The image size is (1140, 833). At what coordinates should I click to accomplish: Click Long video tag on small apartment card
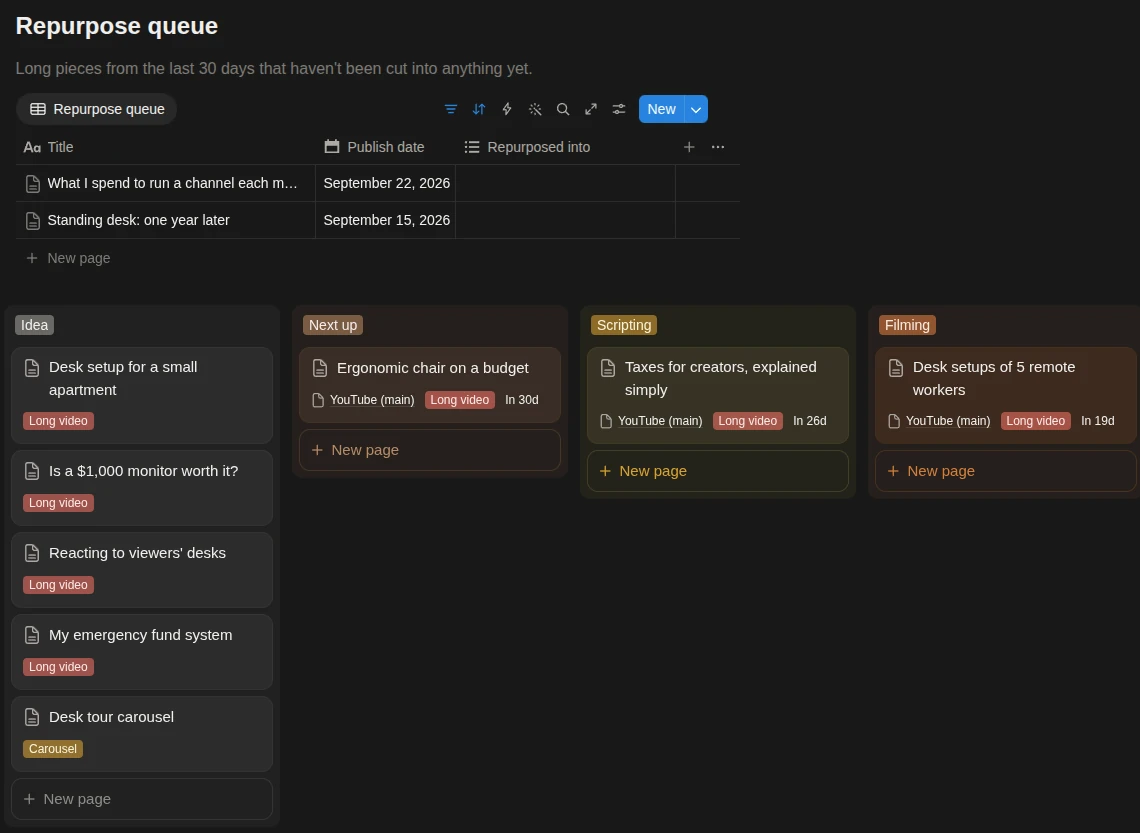[58, 421]
